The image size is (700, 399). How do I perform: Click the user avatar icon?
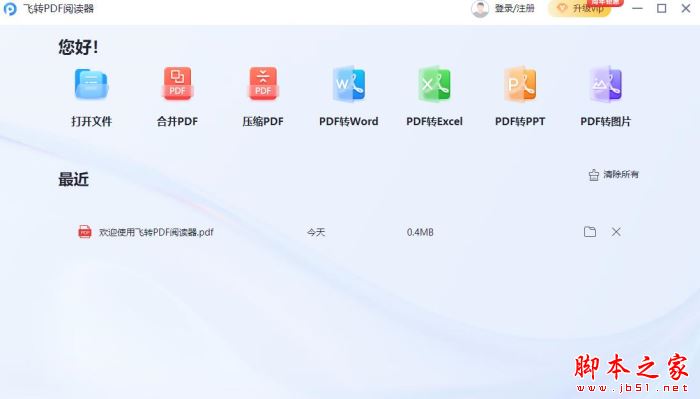(x=480, y=9)
